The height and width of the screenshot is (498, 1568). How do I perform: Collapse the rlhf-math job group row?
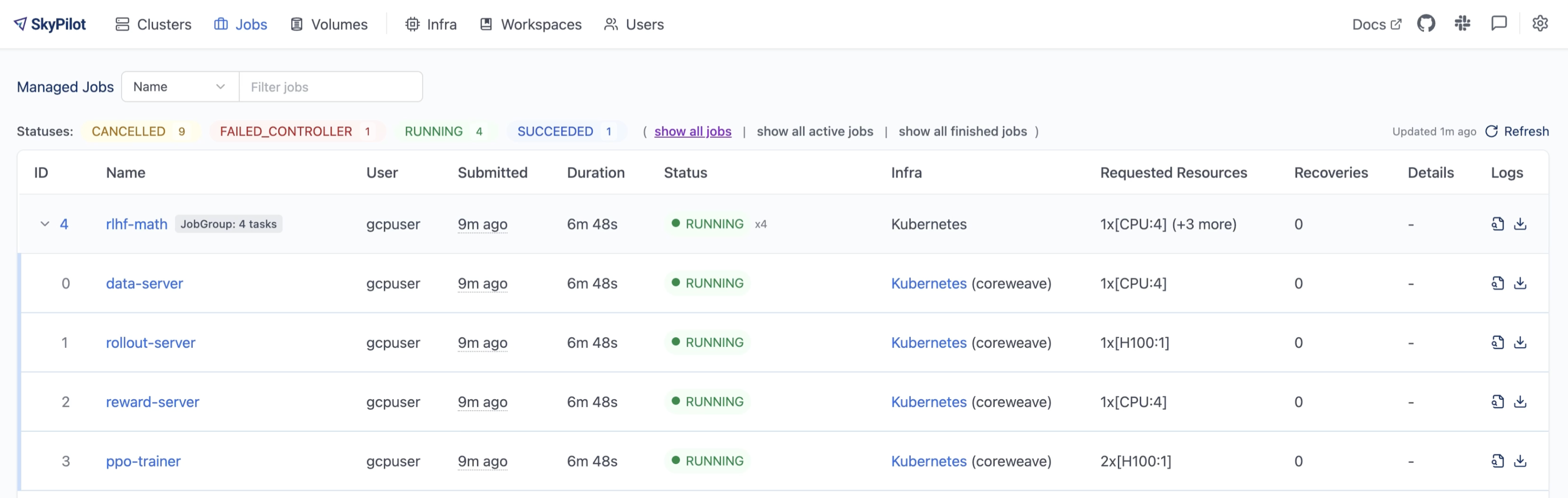[x=44, y=224]
